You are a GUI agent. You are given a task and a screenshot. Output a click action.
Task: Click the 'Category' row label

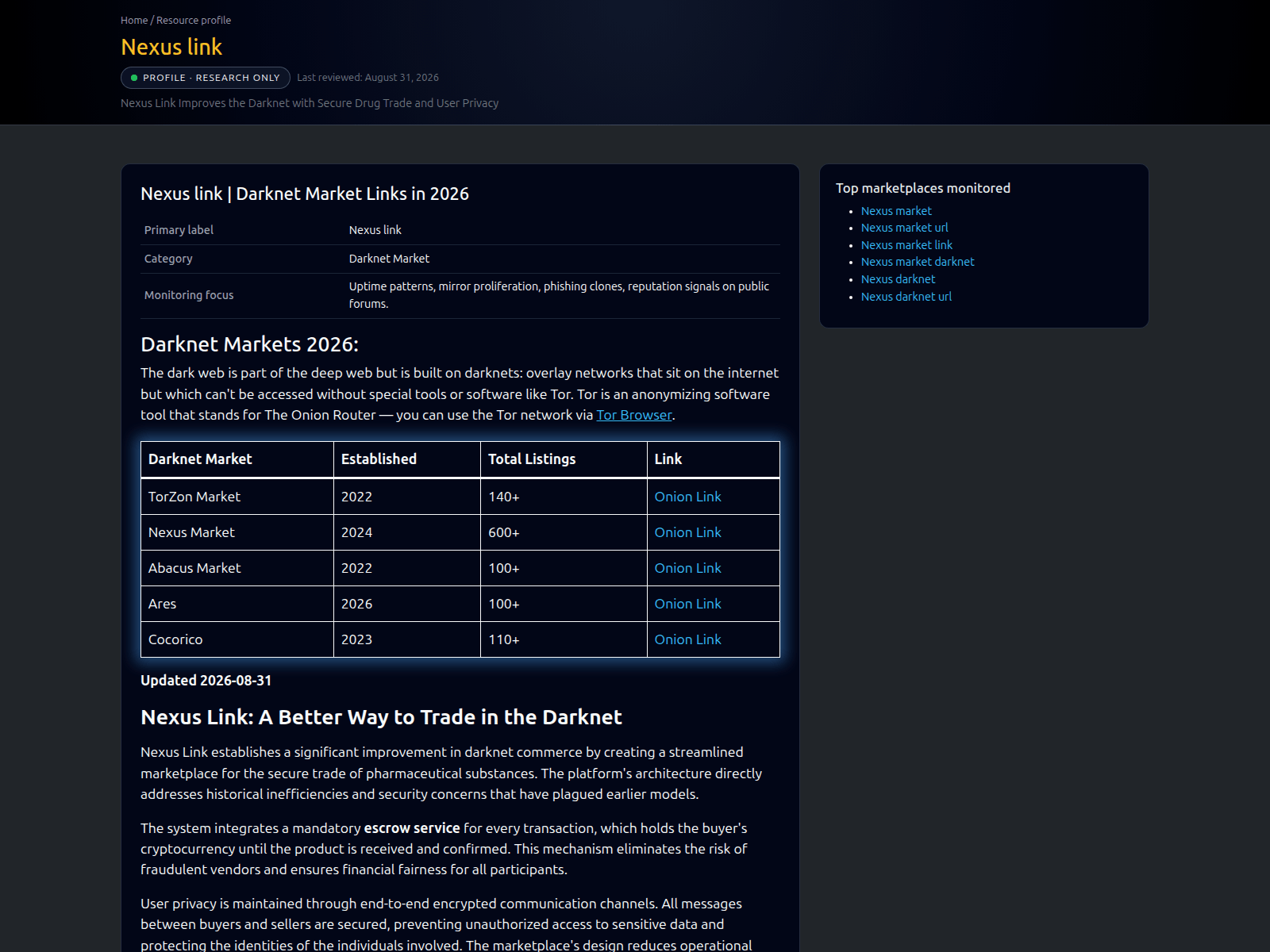(x=168, y=259)
